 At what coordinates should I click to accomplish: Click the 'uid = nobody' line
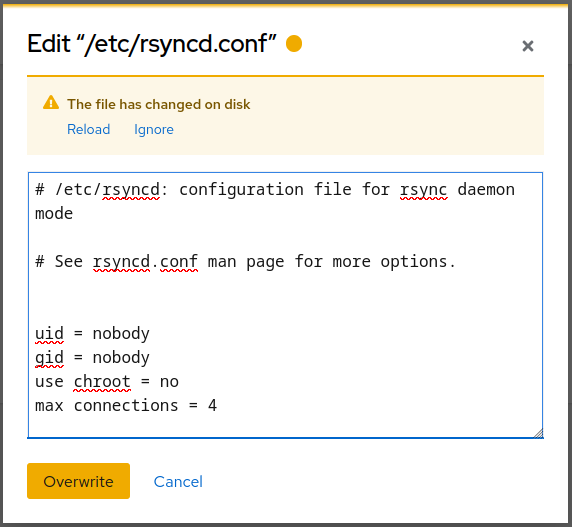pos(92,334)
